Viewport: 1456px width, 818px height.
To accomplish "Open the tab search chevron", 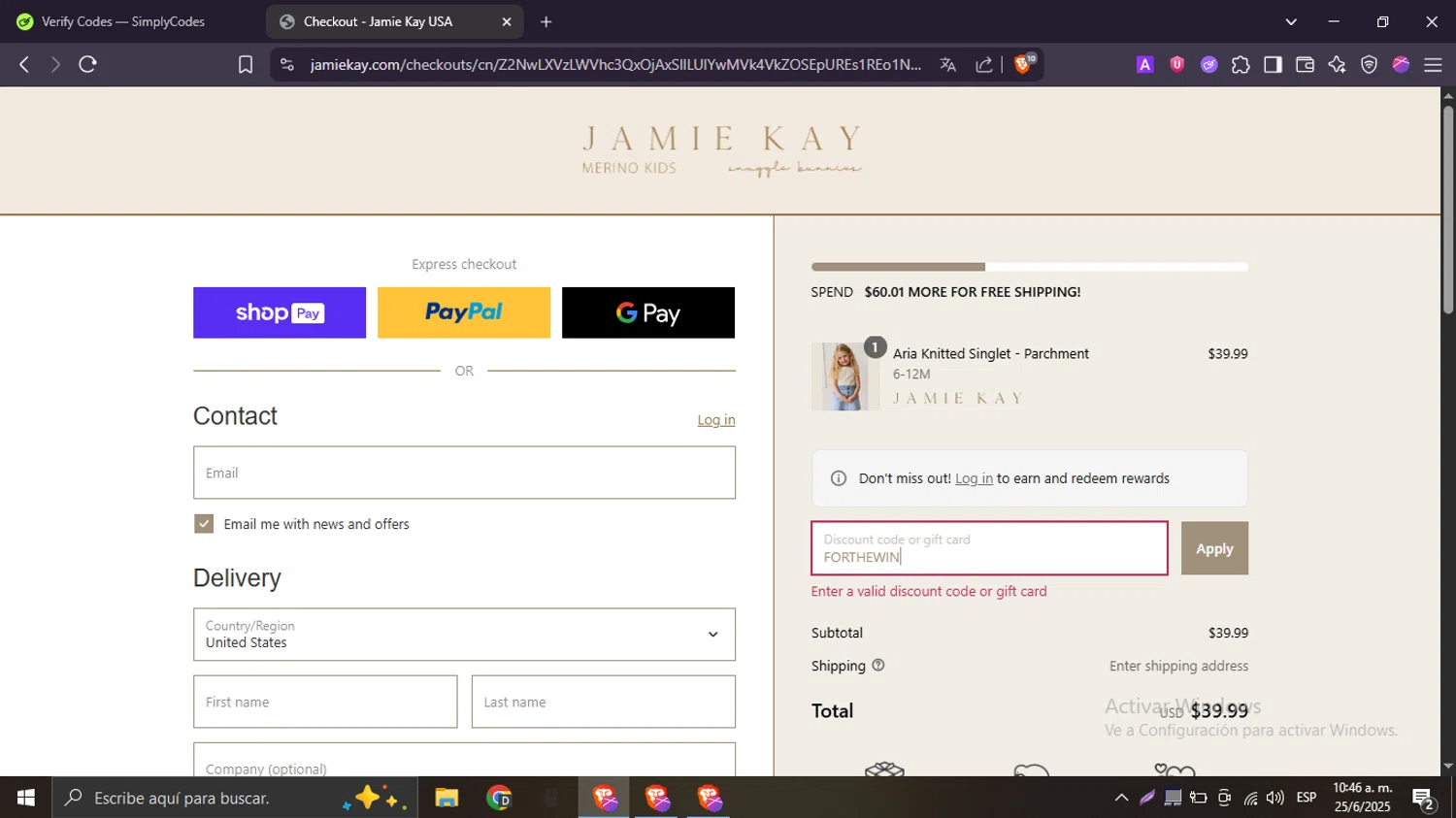I will [x=1291, y=21].
